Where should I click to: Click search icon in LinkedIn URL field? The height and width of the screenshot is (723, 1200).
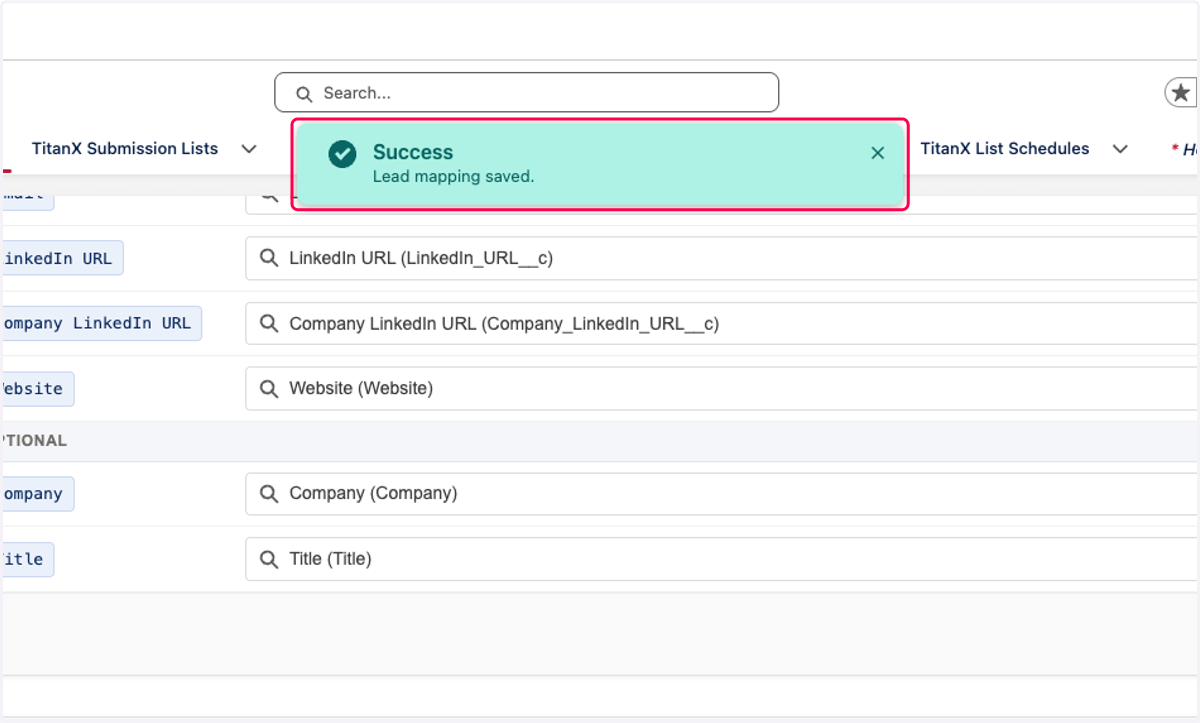tap(268, 258)
